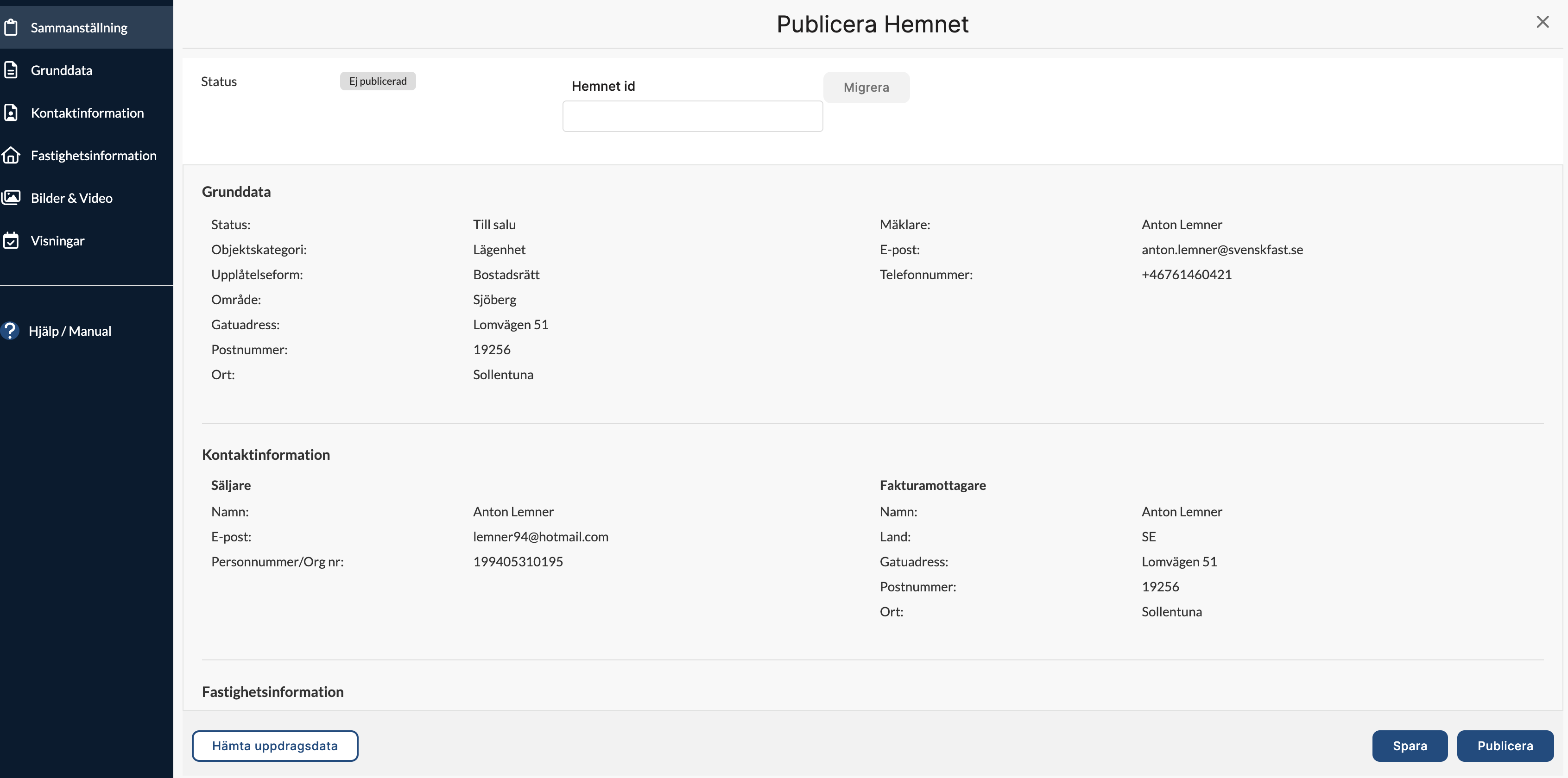The height and width of the screenshot is (778, 1568).
Task: Click the document icon beside Grunddata
Action: tap(11, 70)
